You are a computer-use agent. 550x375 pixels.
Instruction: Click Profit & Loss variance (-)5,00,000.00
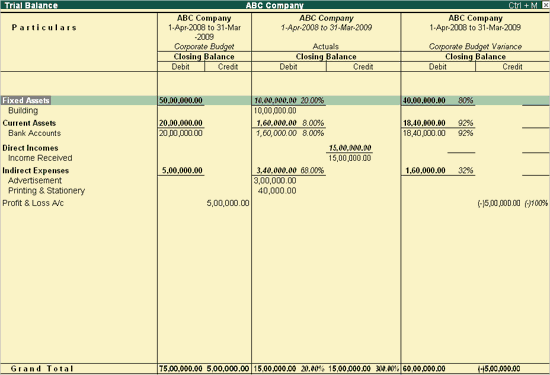(499, 203)
